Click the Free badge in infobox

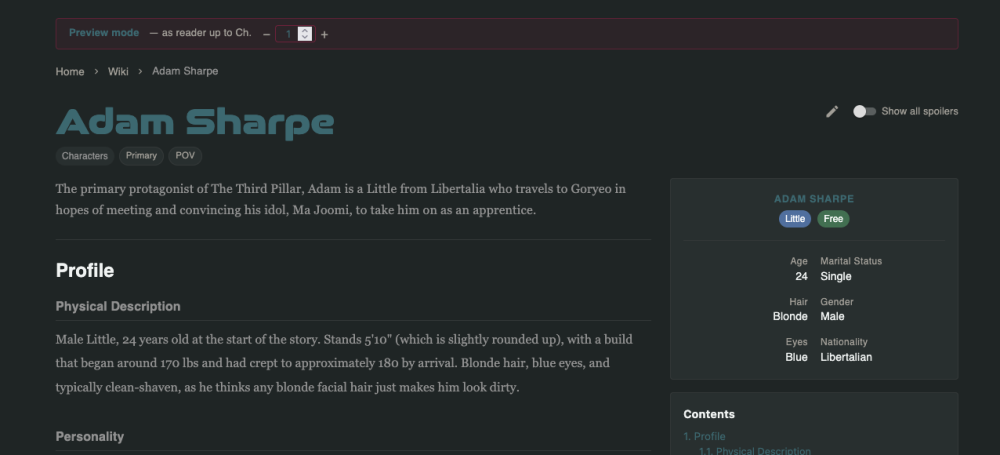(833, 219)
